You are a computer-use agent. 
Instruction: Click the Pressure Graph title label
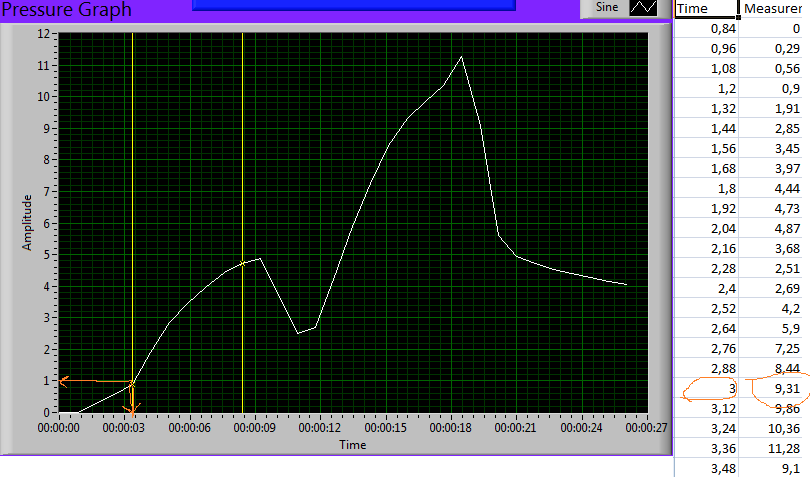(x=67, y=9)
